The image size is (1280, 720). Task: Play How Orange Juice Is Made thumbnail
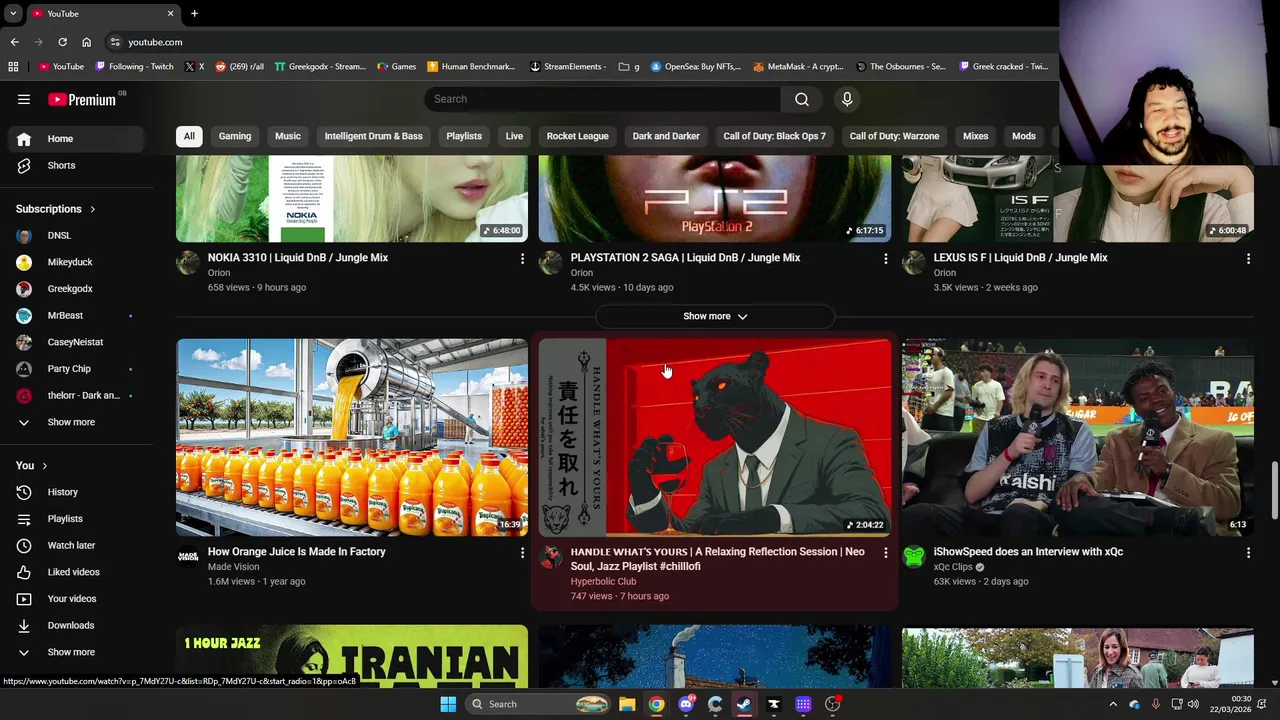point(352,437)
